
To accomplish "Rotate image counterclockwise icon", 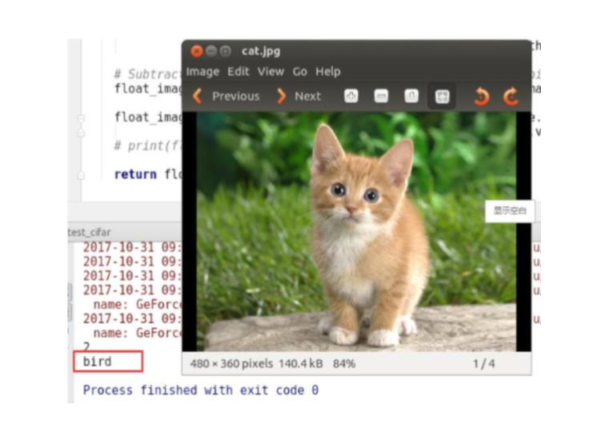I will pyautogui.click(x=481, y=96).
